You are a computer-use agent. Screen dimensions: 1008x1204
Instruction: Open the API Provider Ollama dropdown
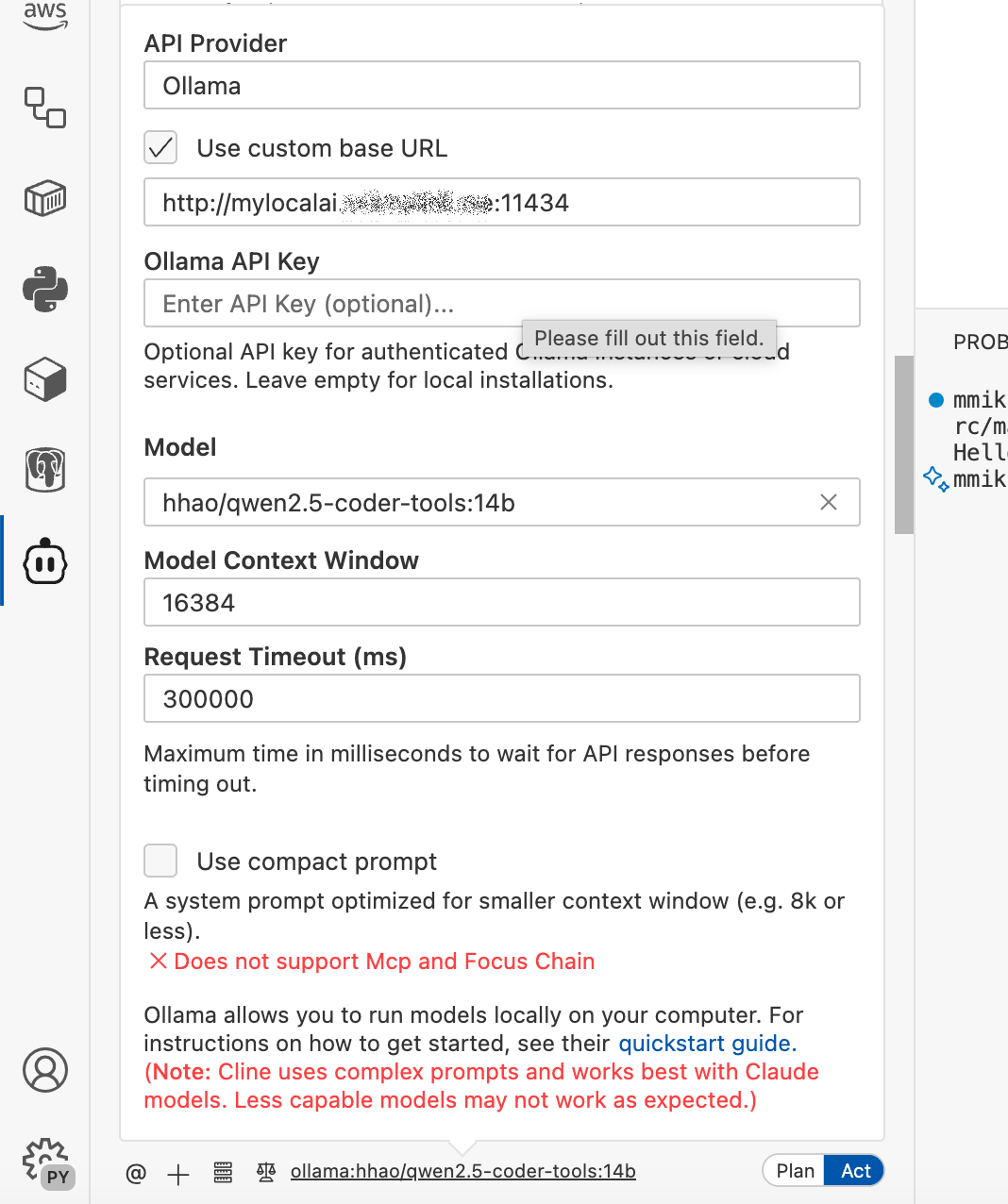[501, 86]
